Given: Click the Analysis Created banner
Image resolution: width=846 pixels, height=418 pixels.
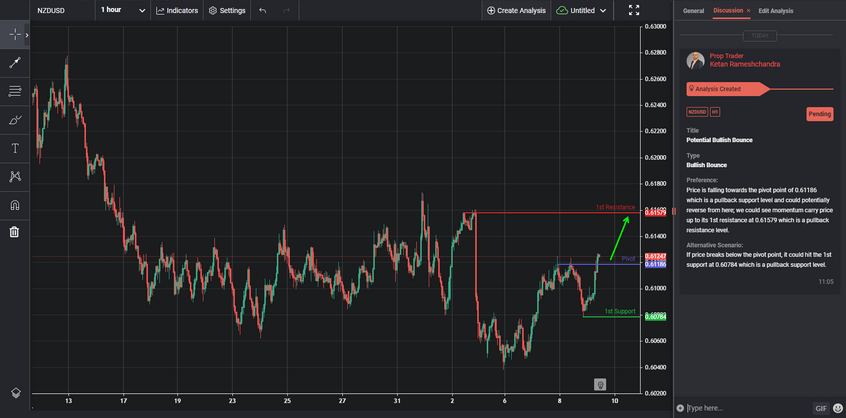Looking at the screenshot, I should click(727, 89).
